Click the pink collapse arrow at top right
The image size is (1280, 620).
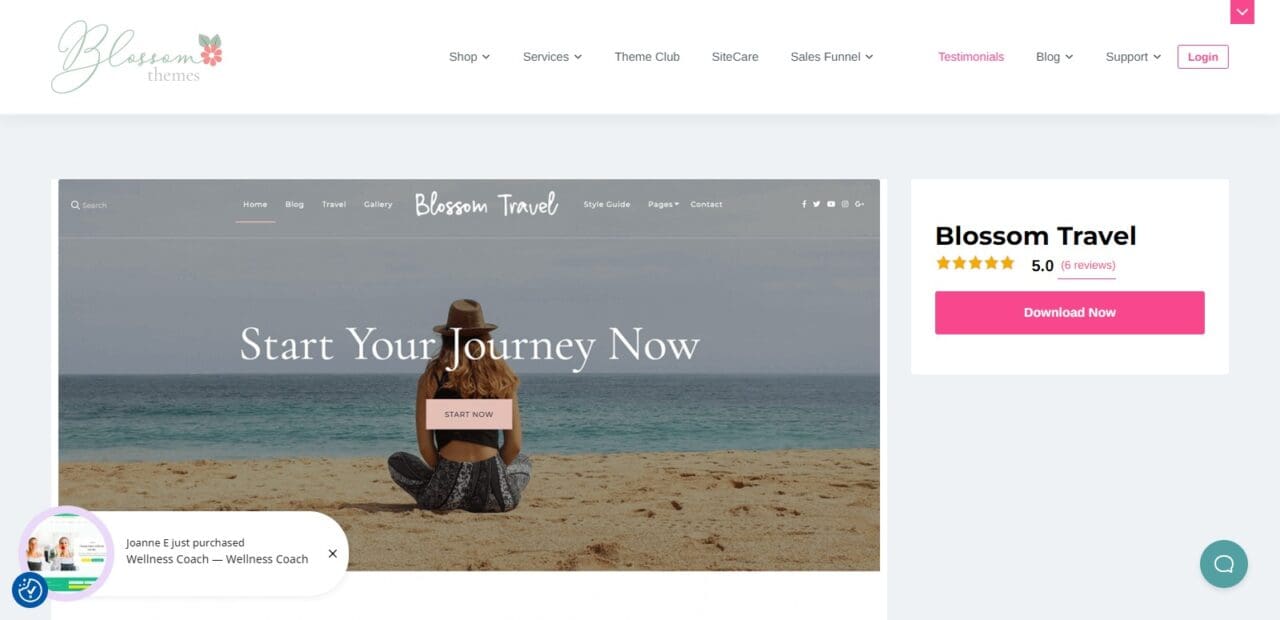[1242, 12]
